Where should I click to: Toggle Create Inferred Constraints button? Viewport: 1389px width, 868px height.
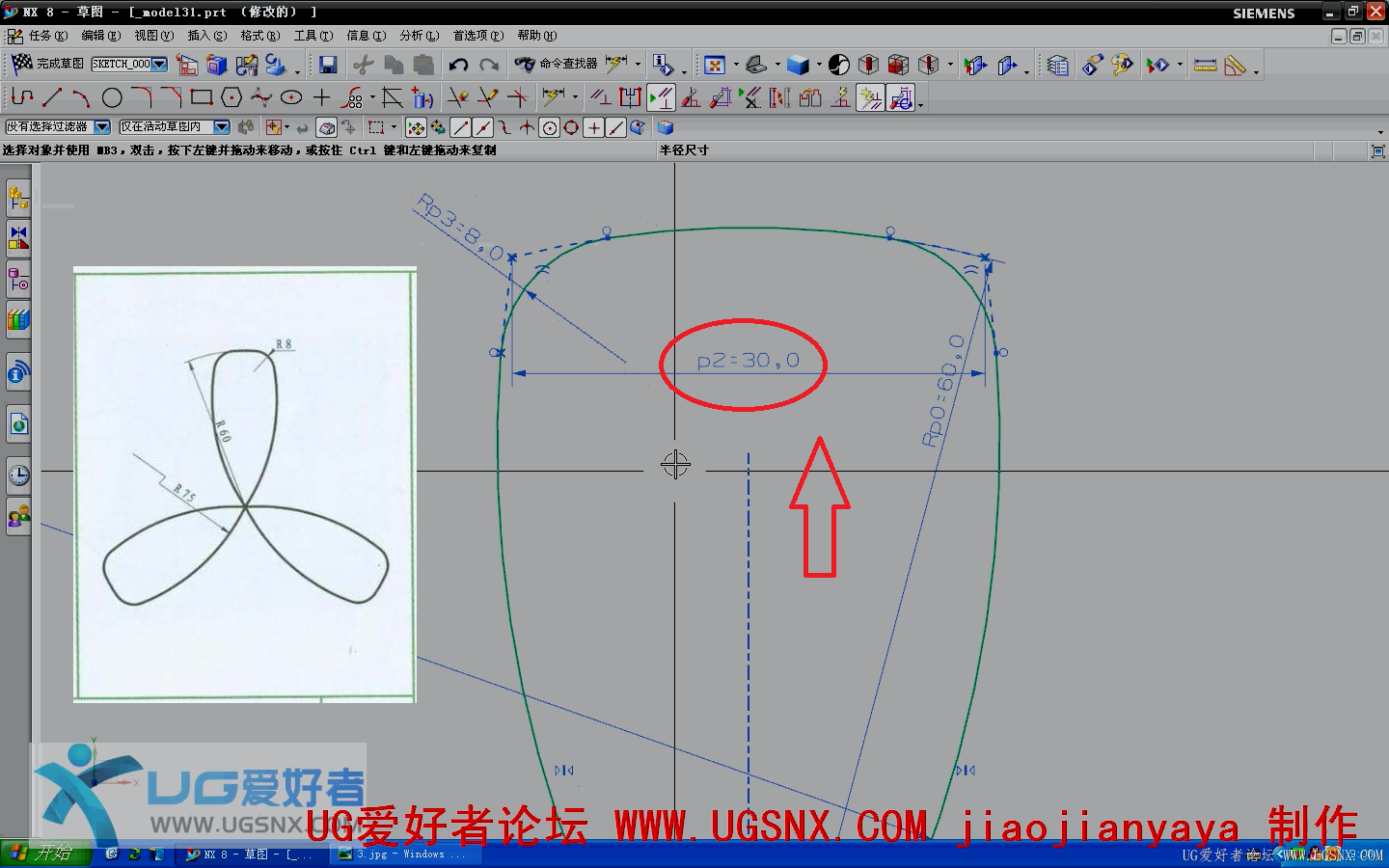(x=871, y=97)
